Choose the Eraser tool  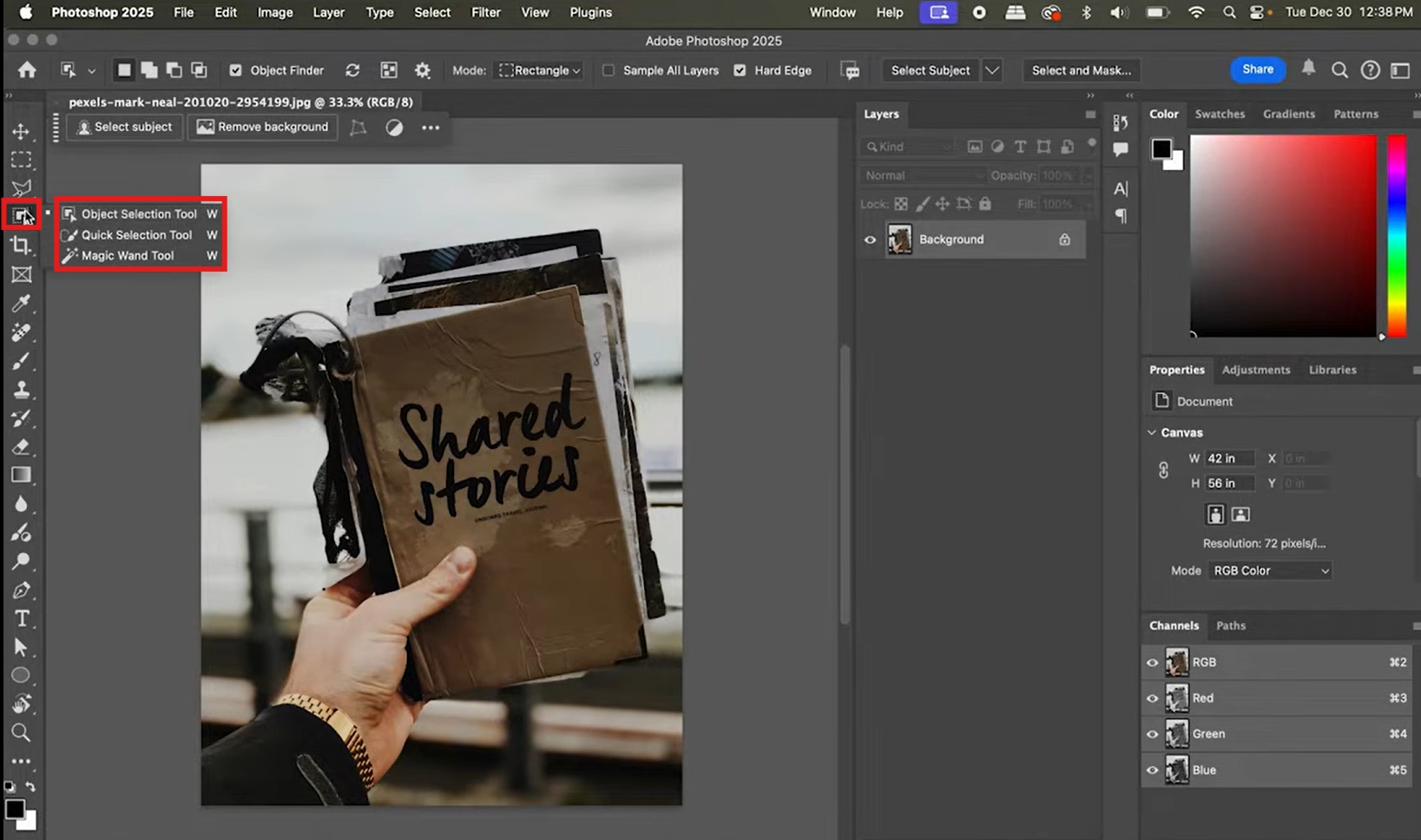pos(21,446)
